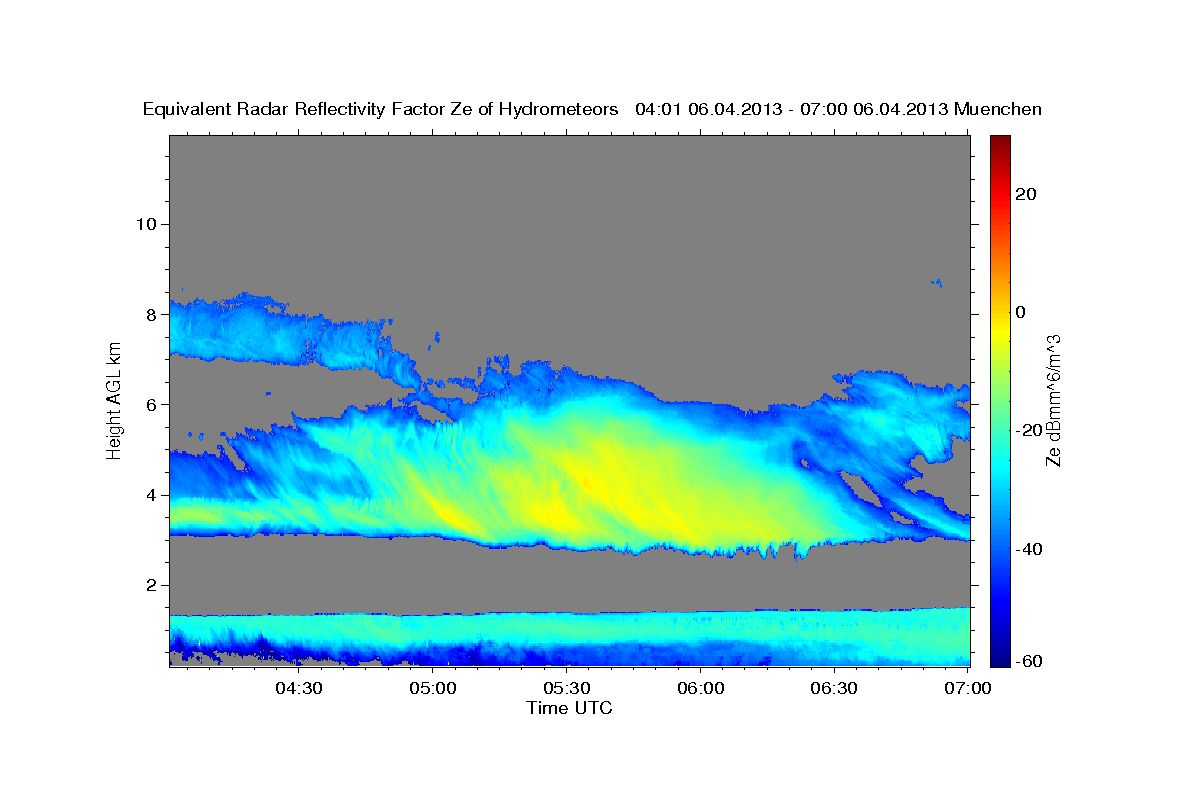Click the colorbar label -20

1030,430
